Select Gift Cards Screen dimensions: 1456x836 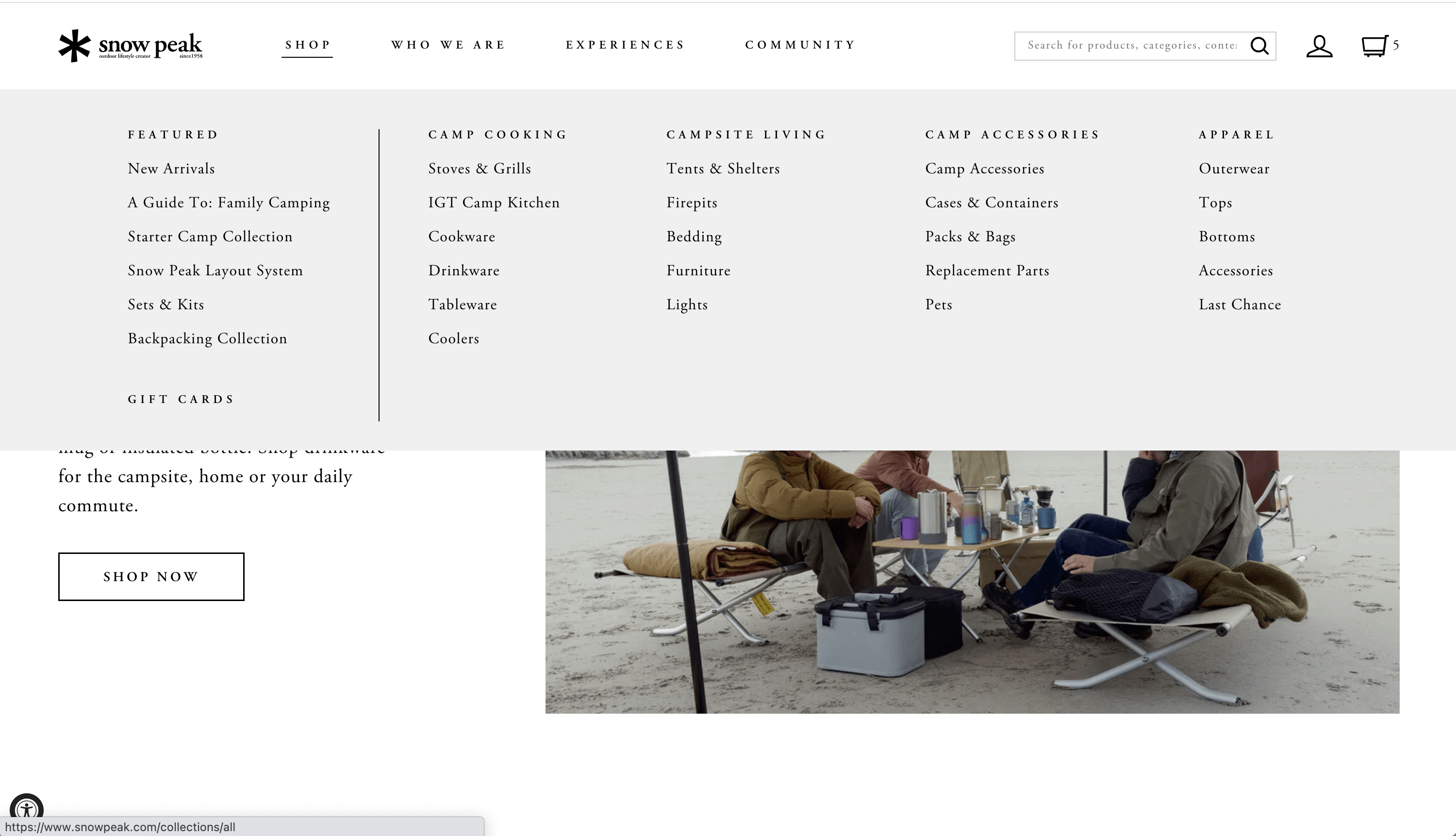coord(181,399)
